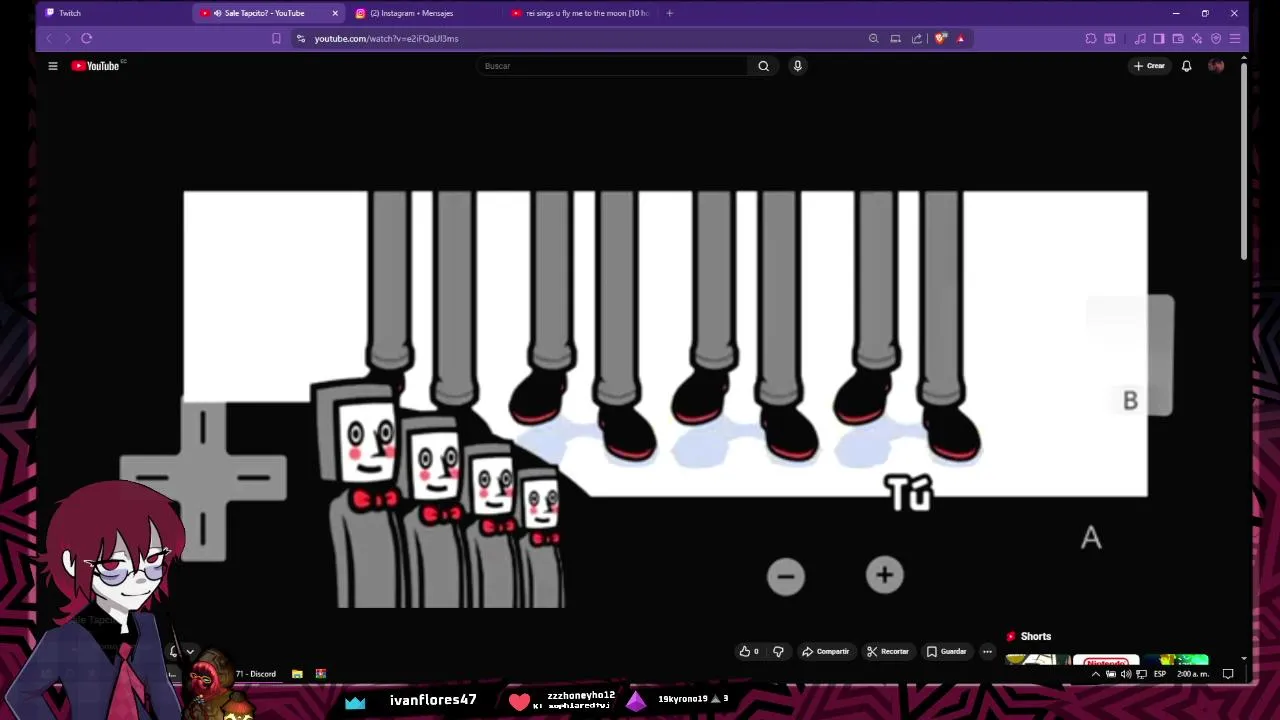Open the Discord taskbar window
Viewport: 1280px width, 720px height.
point(255,674)
